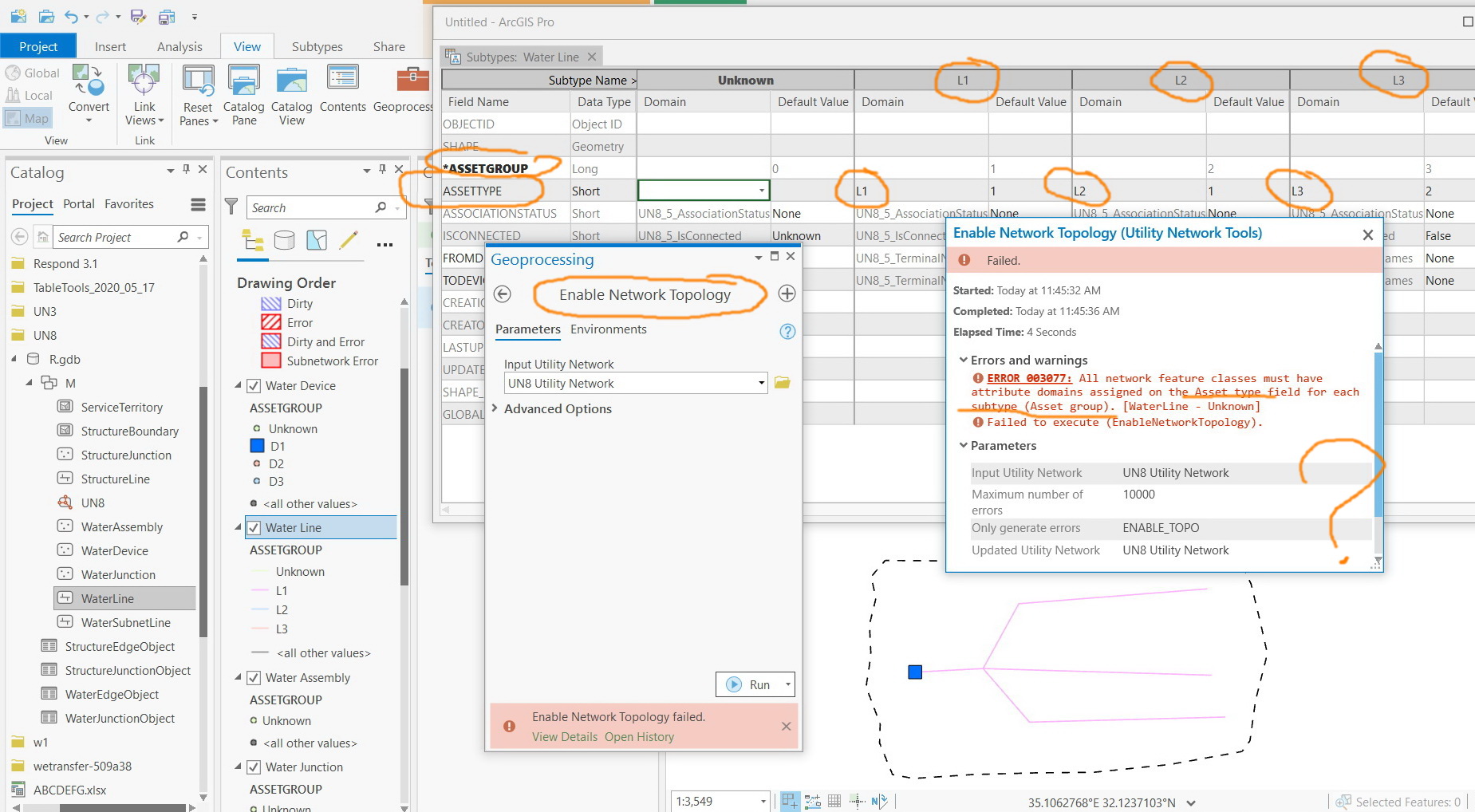This screenshot has width=1475, height=812.
Task: Click the filter funnel icon in Contents
Action: coord(231,207)
